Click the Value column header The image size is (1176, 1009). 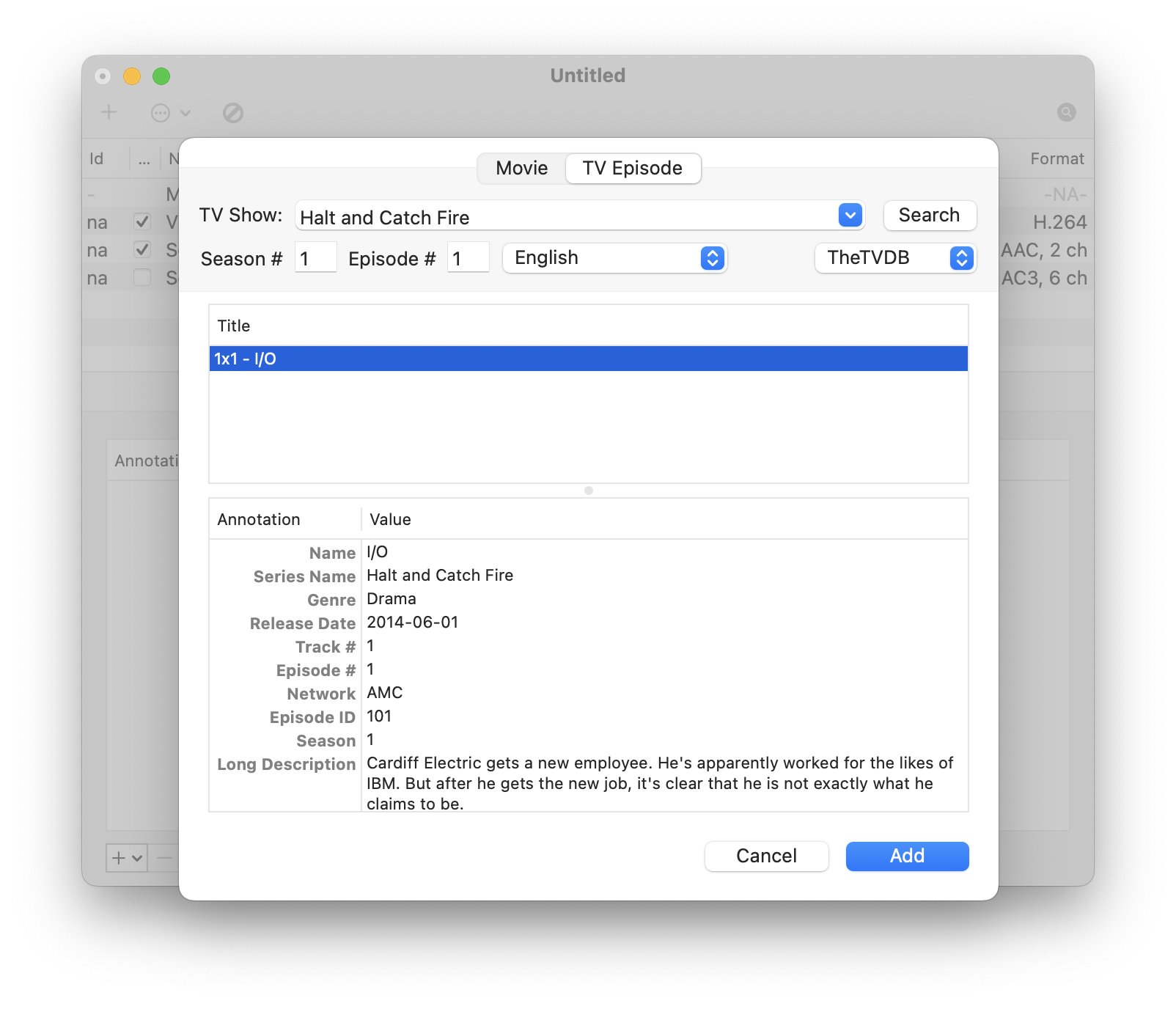tap(664, 519)
